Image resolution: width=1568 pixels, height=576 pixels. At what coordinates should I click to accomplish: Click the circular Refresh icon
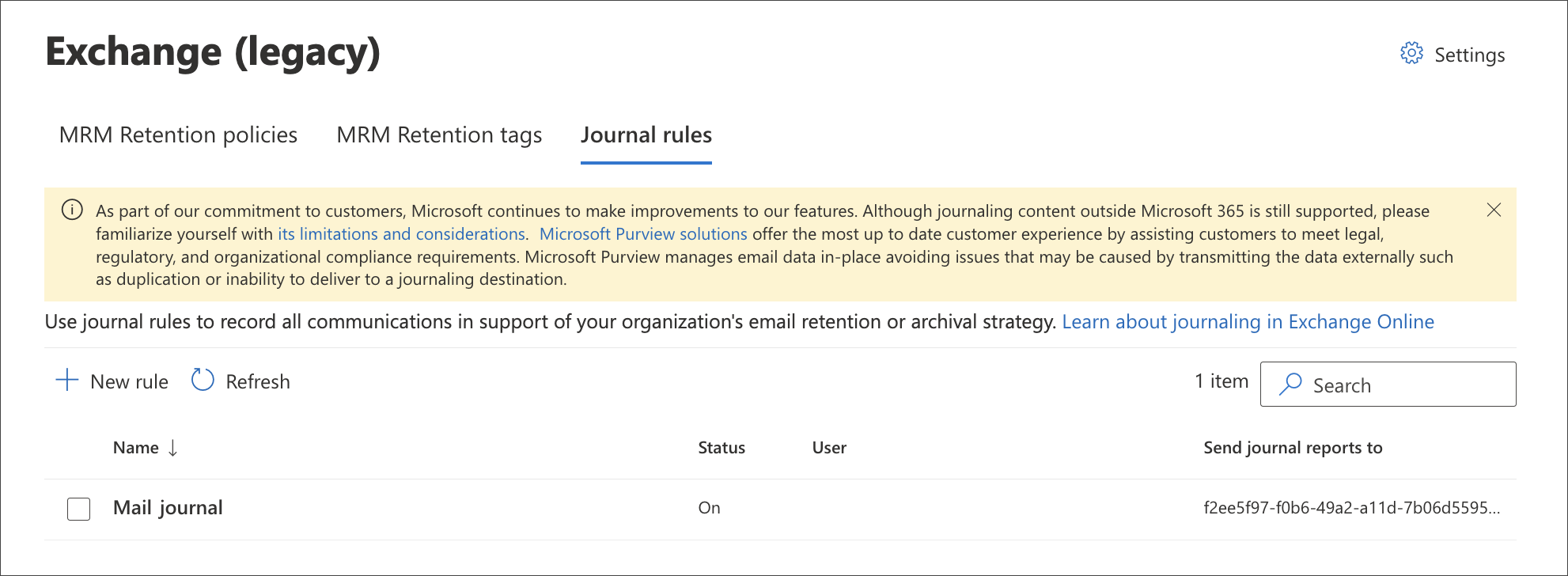click(203, 381)
